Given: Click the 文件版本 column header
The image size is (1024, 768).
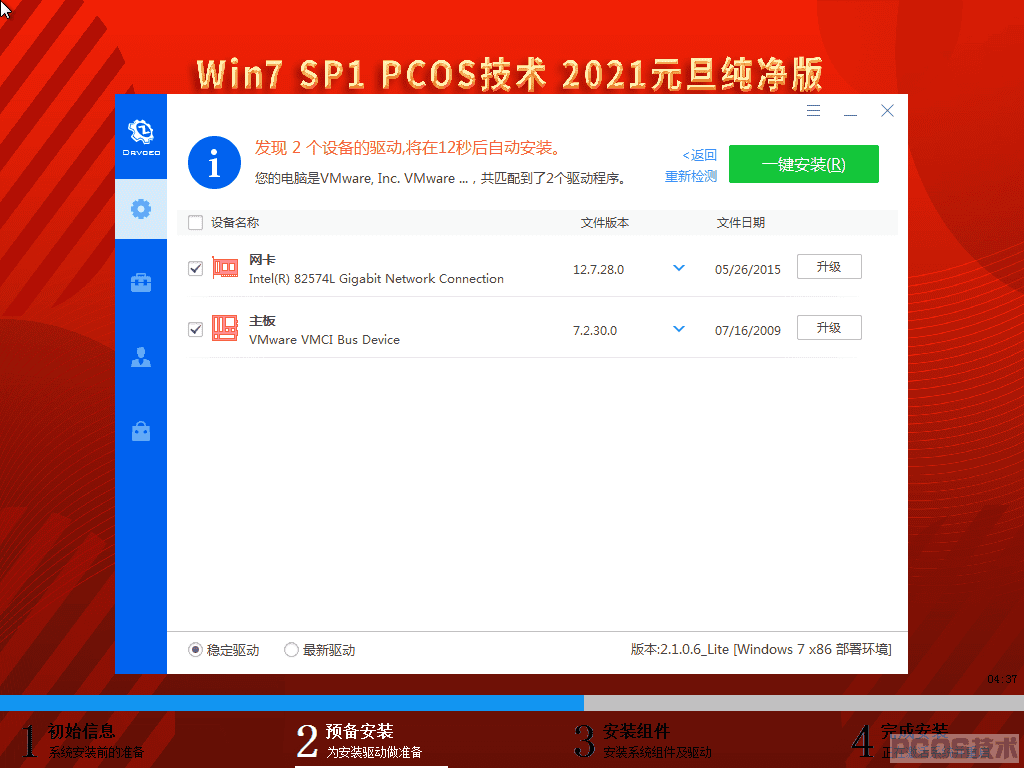Looking at the screenshot, I should tap(605, 223).
